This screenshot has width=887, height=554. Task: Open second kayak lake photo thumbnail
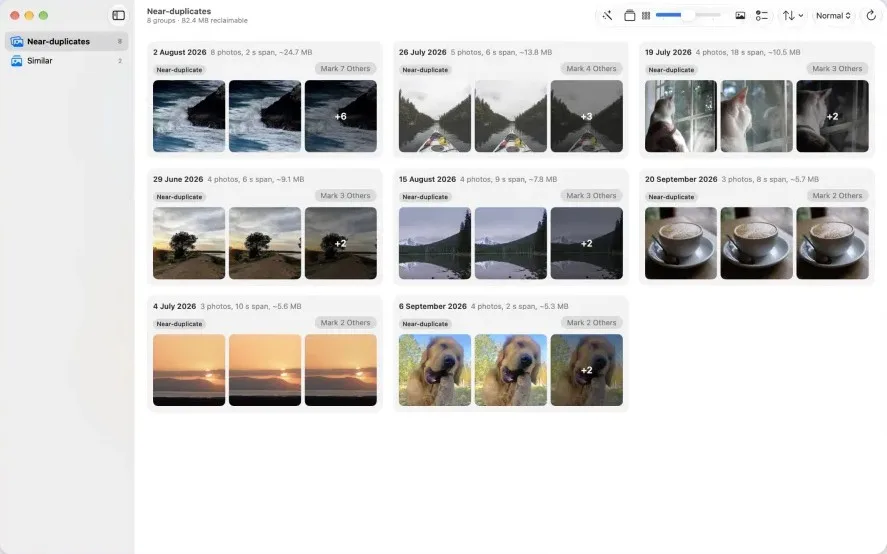click(x=511, y=116)
